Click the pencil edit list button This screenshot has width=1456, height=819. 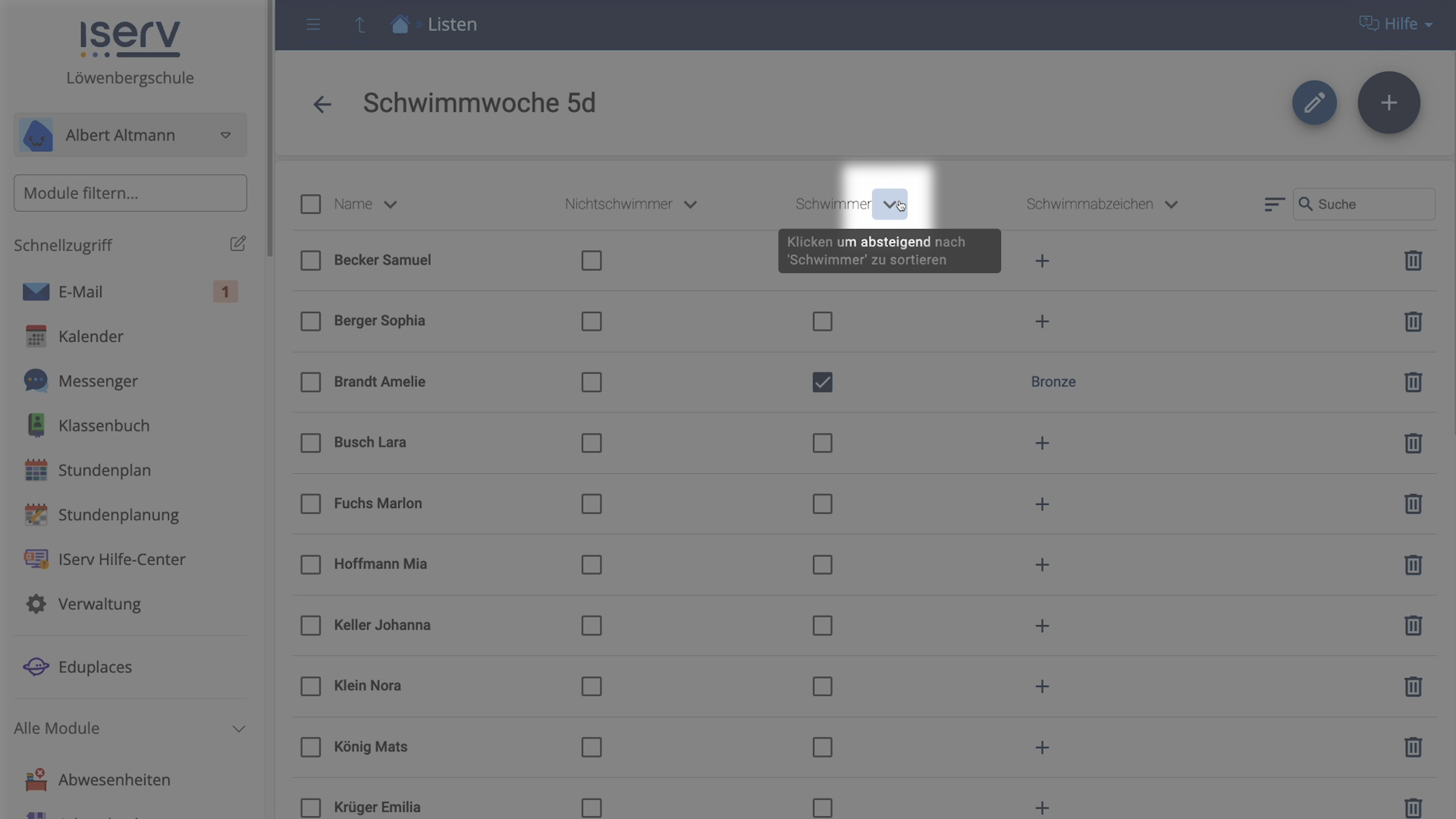coord(1314,103)
